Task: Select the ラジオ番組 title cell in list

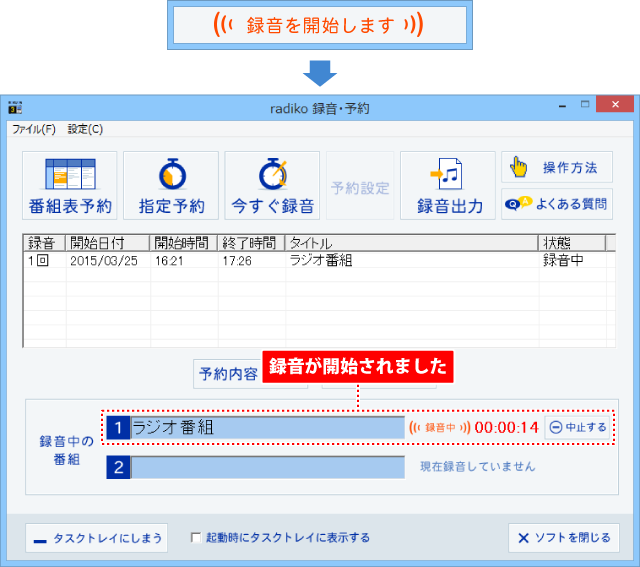Action: (x=320, y=260)
